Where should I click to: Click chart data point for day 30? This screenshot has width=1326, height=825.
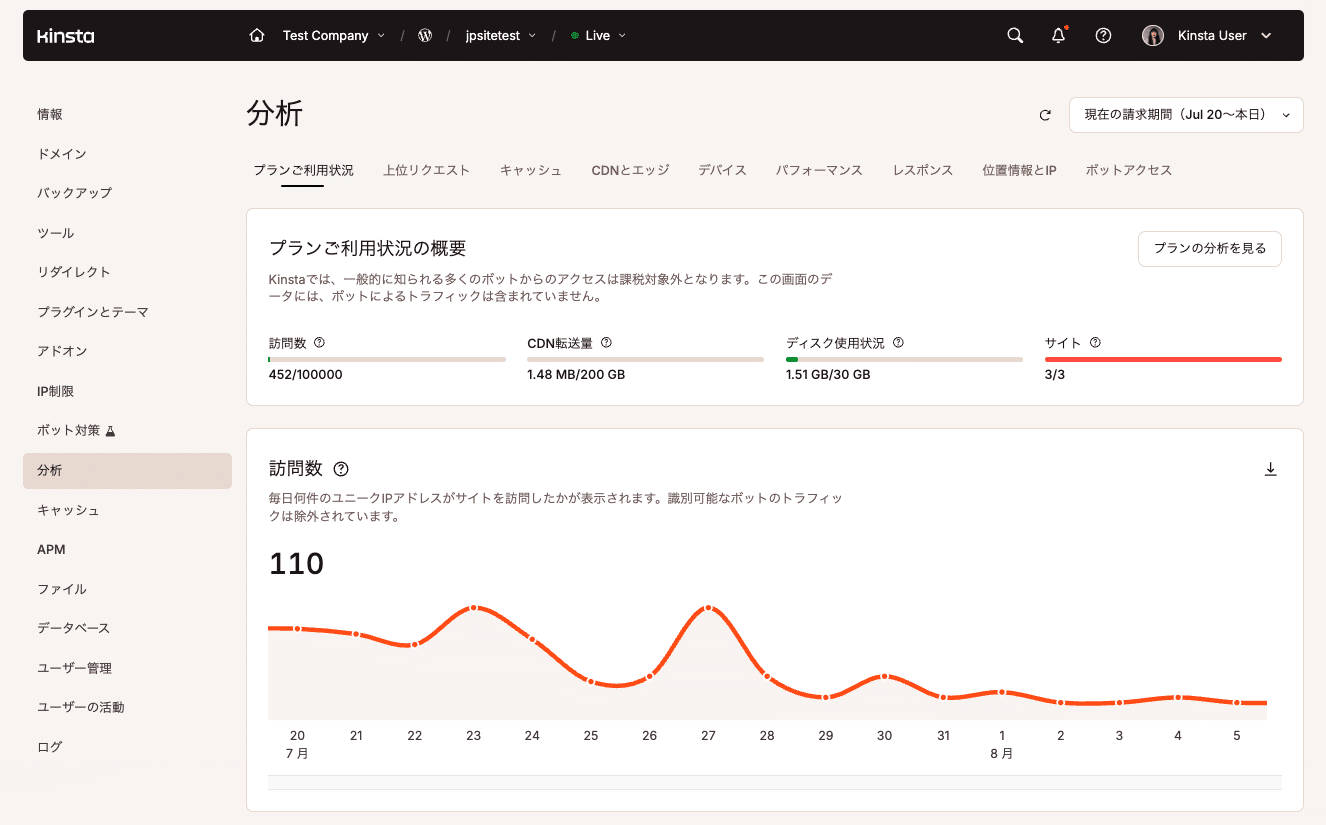pos(884,677)
